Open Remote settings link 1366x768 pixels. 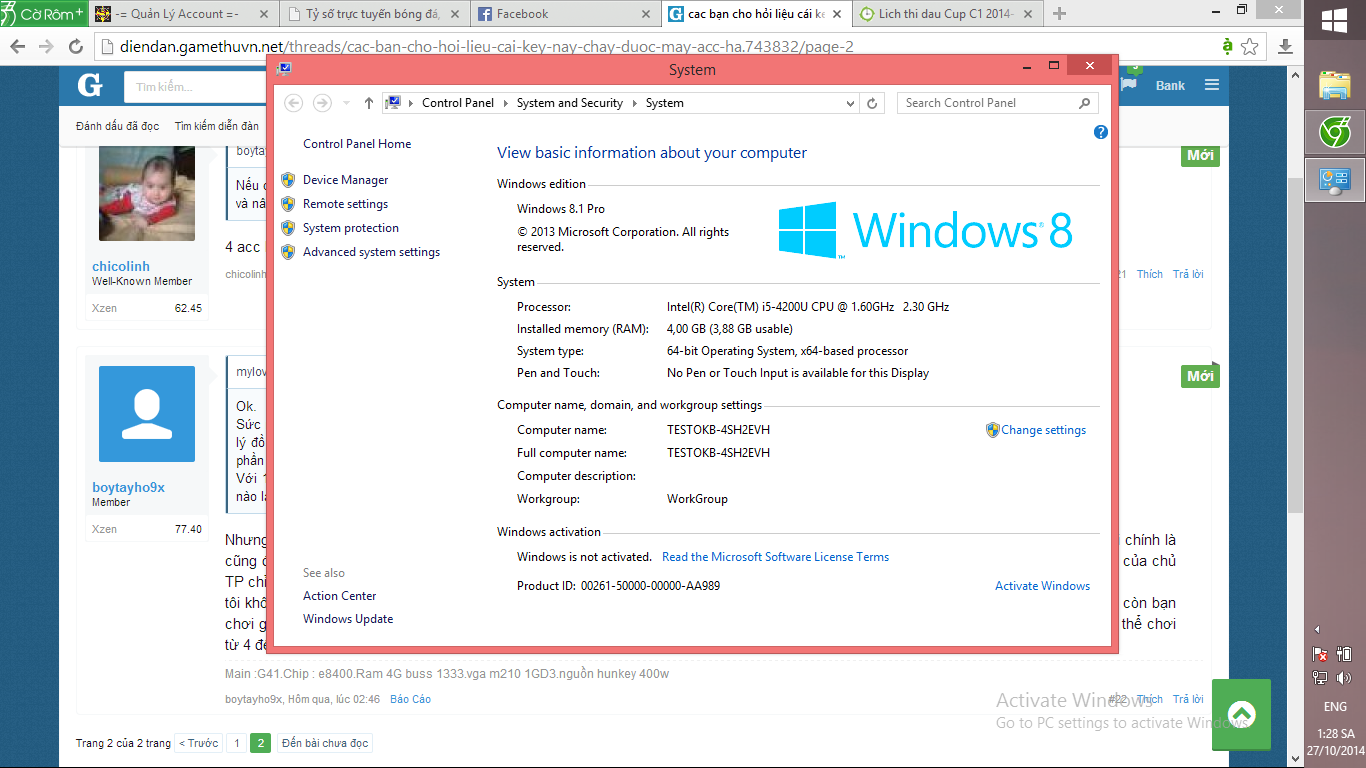(x=345, y=204)
